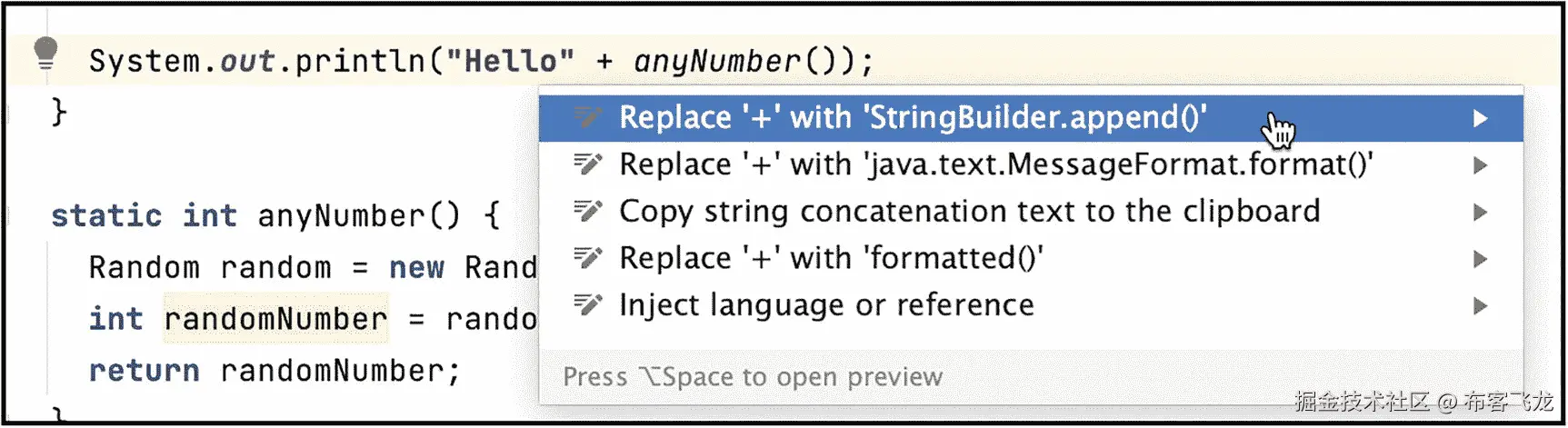This screenshot has width=1568, height=428.
Task: Select Replace '+' with 'StringBuilder.append()'
Action: click(x=912, y=118)
